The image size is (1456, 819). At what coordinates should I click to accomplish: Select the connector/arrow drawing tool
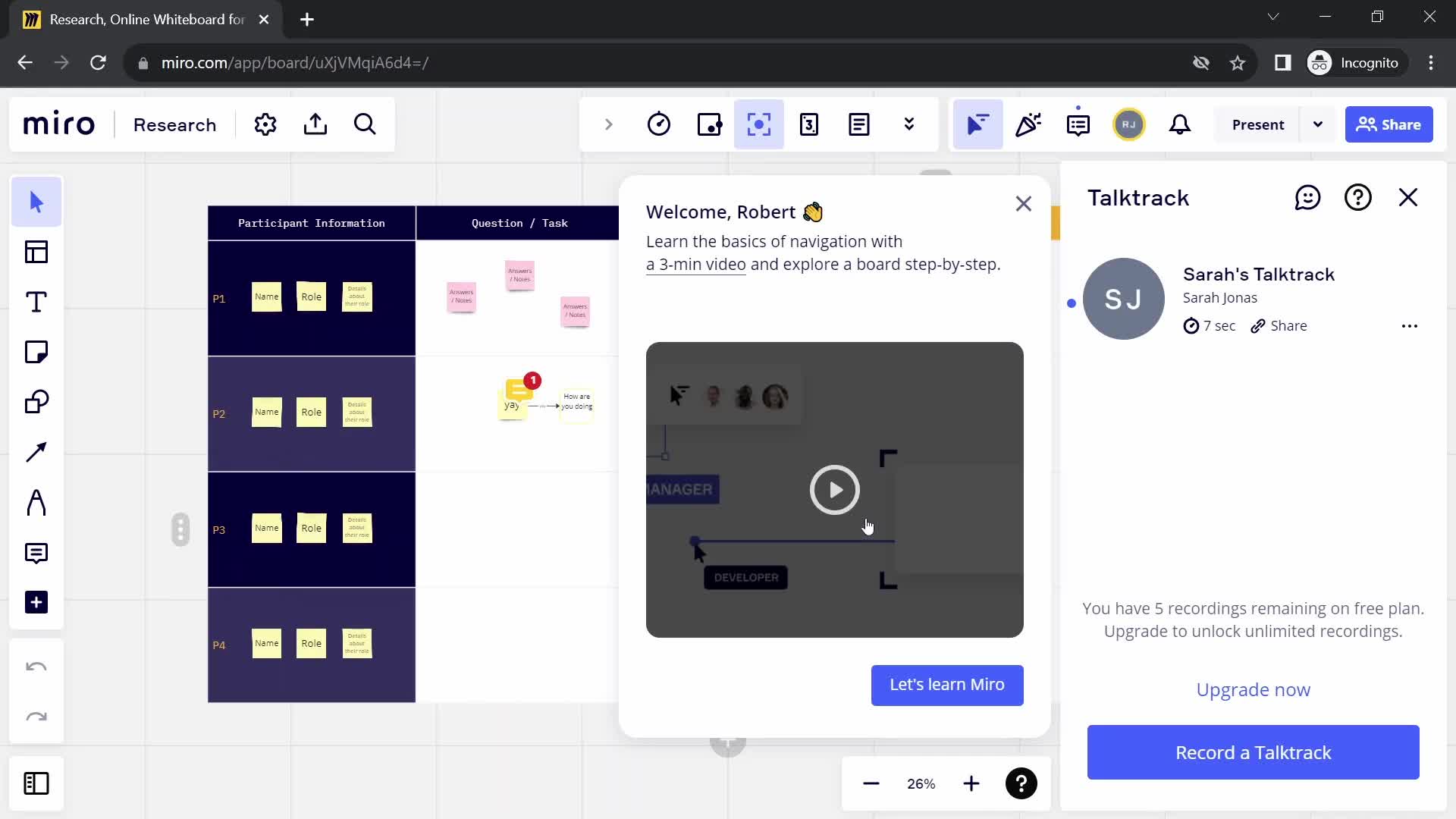coord(37,452)
